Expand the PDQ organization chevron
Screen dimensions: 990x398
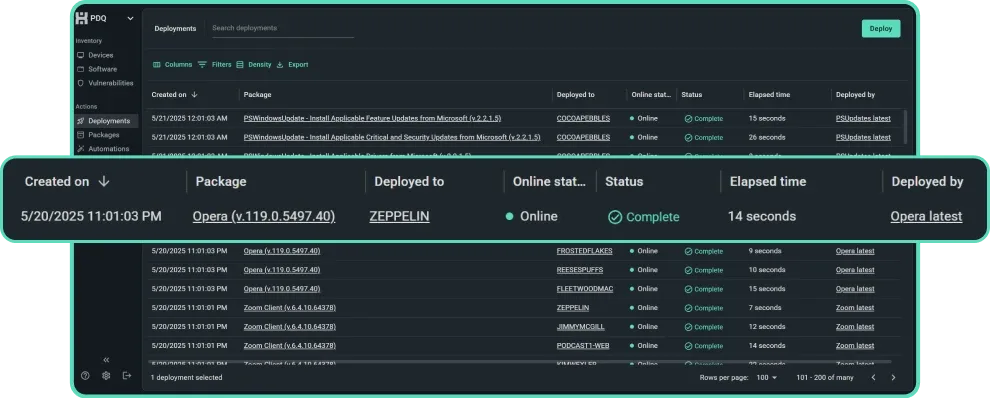pyautogui.click(x=130, y=18)
